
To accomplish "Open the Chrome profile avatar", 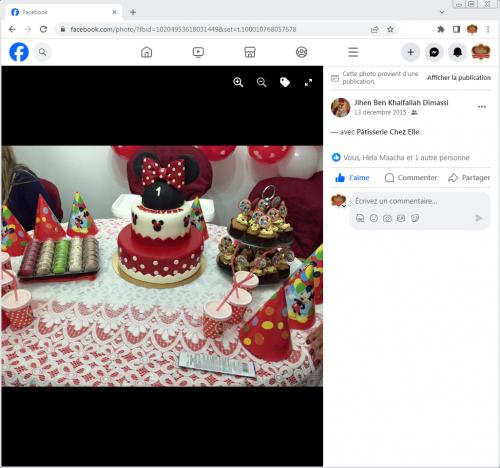I will [472, 29].
